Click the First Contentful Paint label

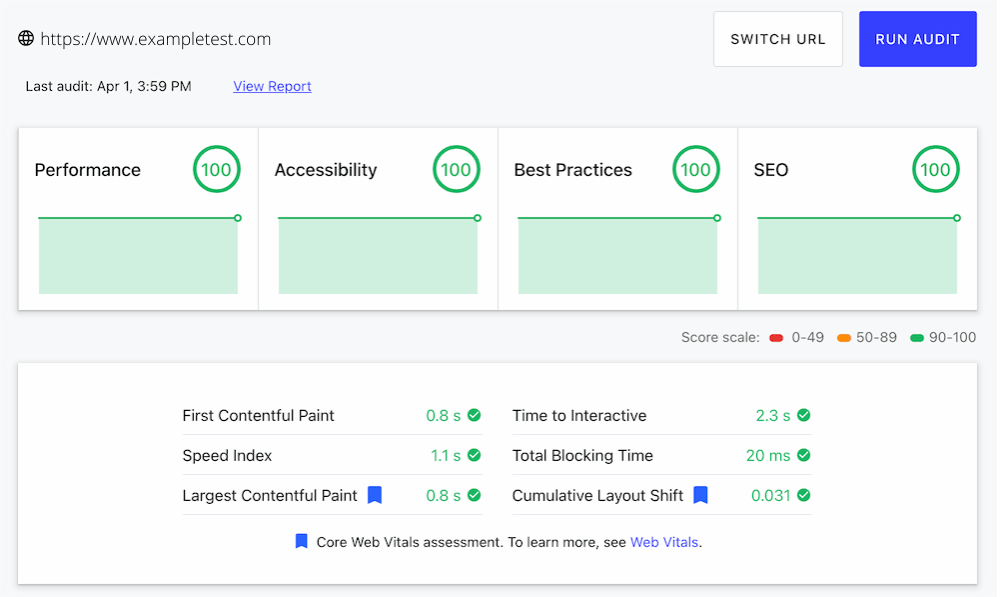258,416
